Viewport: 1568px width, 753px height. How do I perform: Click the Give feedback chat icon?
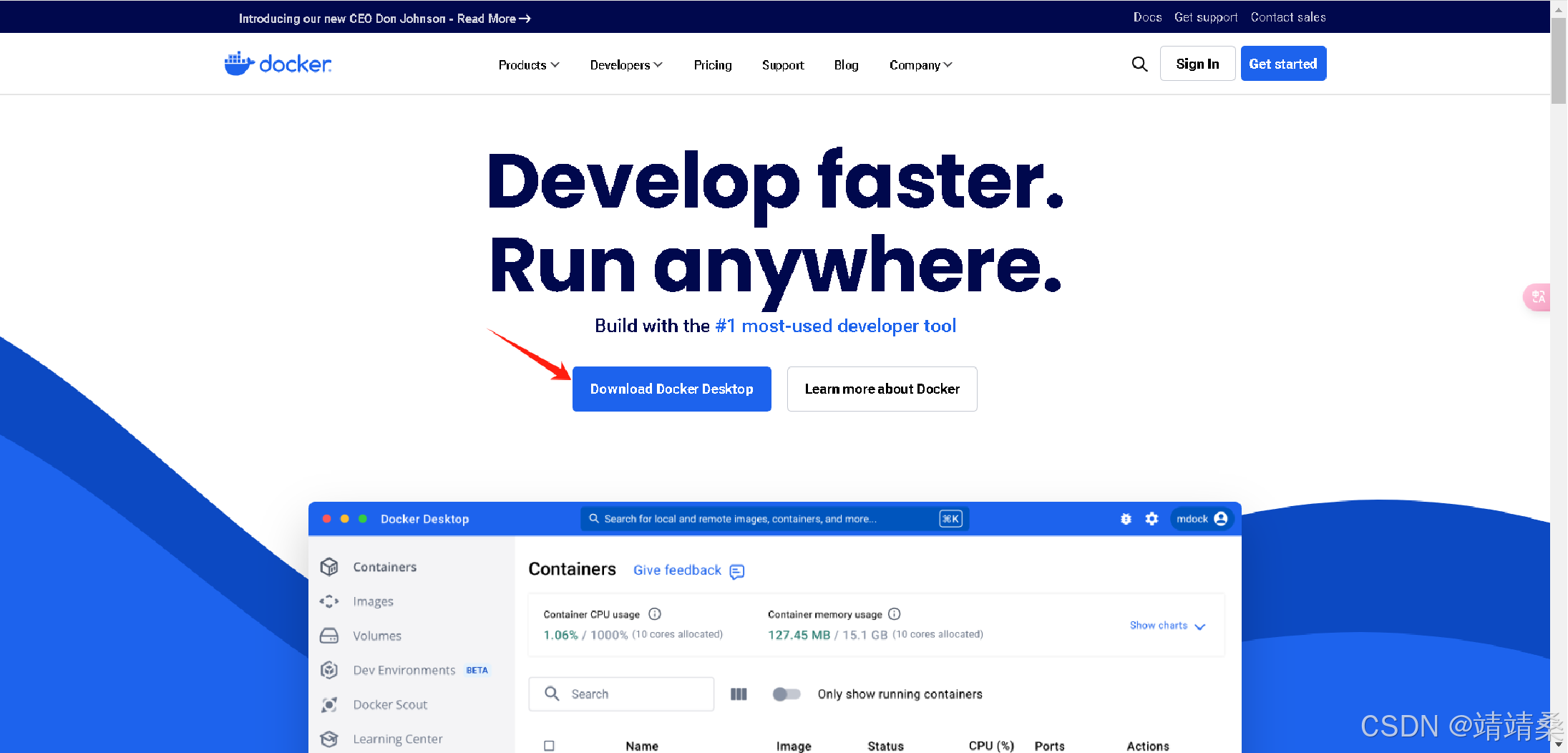737,571
